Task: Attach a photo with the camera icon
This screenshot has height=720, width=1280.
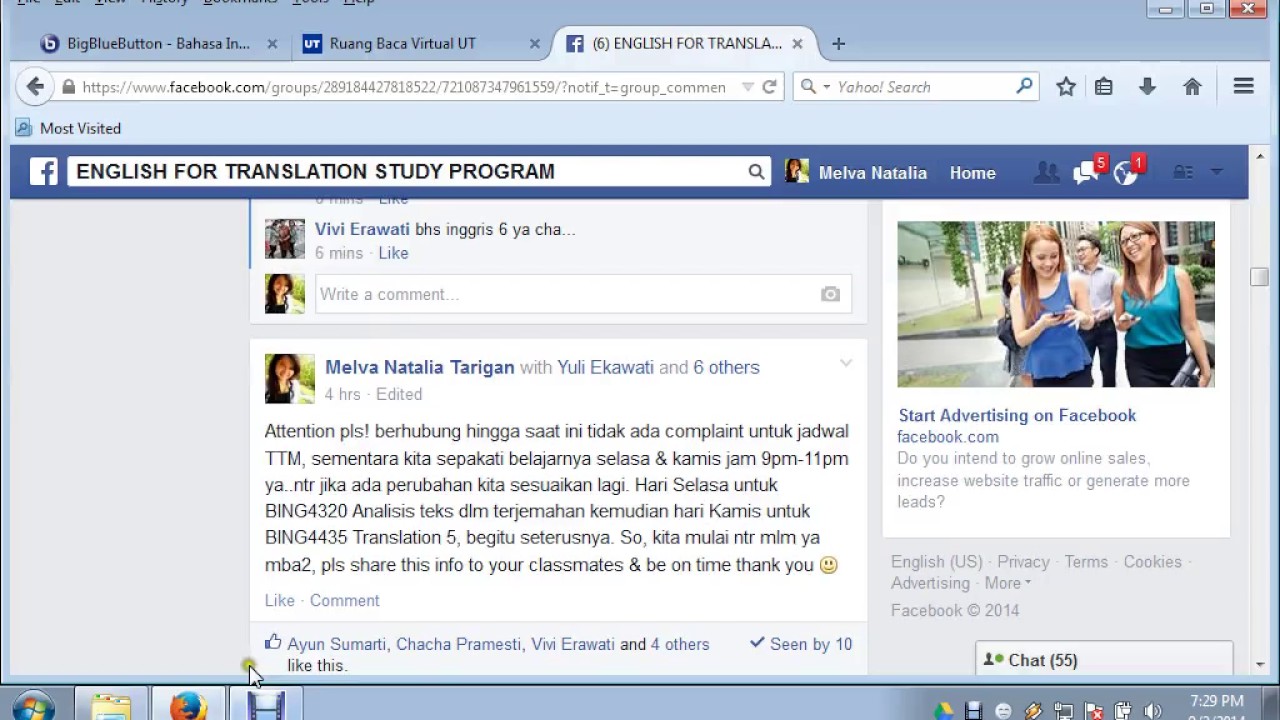Action: pos(830,294)
